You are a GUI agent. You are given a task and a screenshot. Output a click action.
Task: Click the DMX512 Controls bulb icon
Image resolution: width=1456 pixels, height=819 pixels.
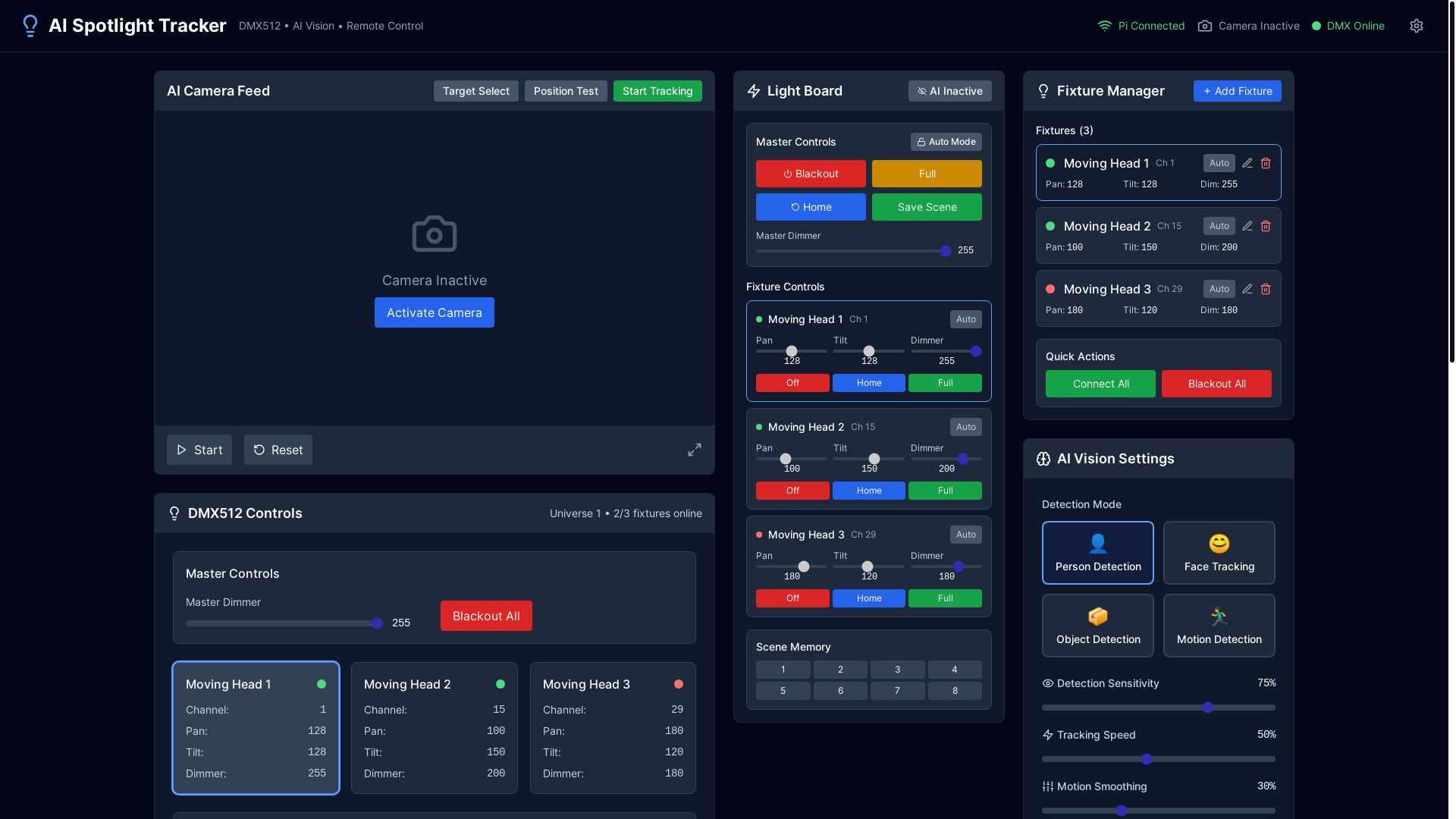point(174,513)
